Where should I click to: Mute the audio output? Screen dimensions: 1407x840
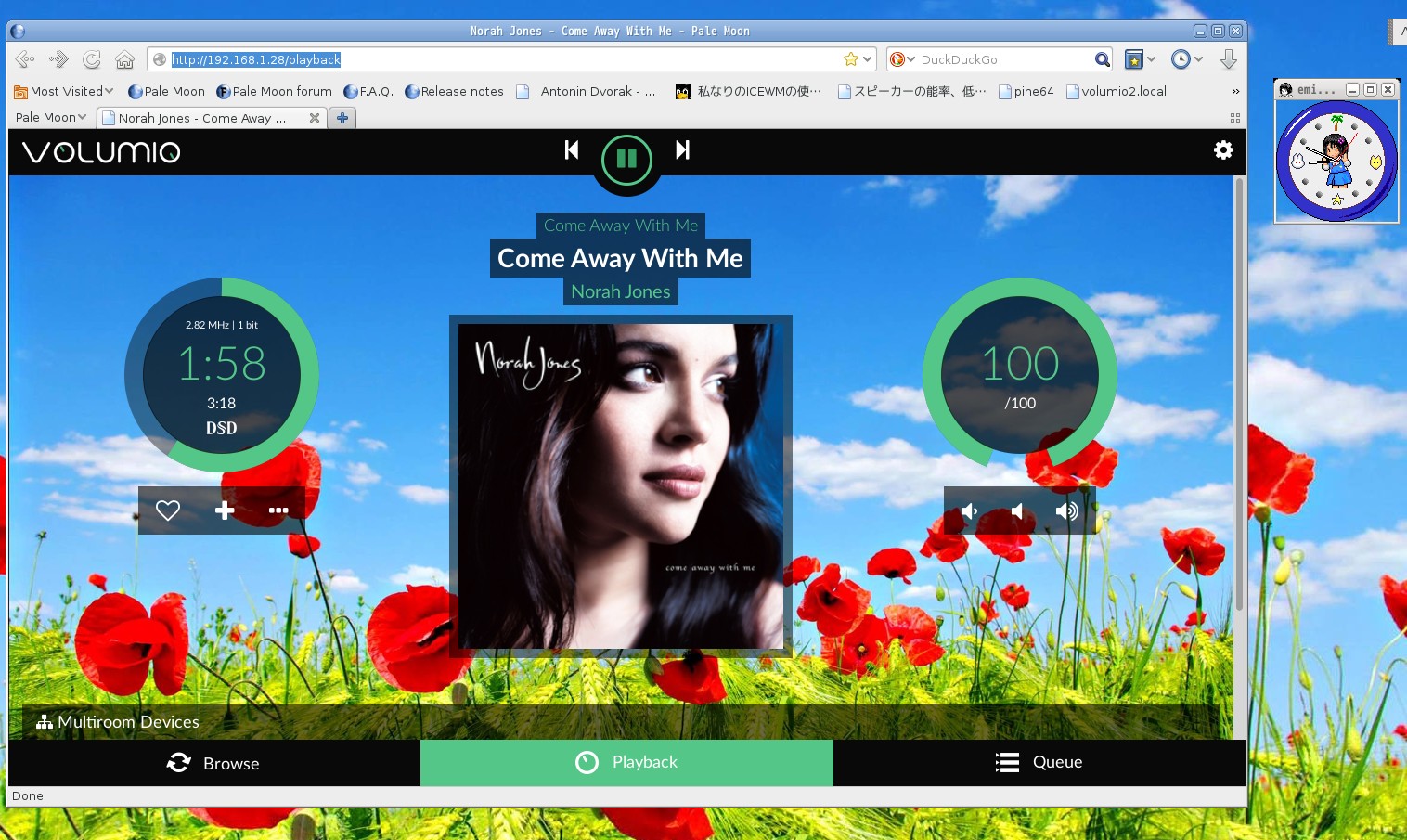pyautogui.click(x=1017, y=511)
